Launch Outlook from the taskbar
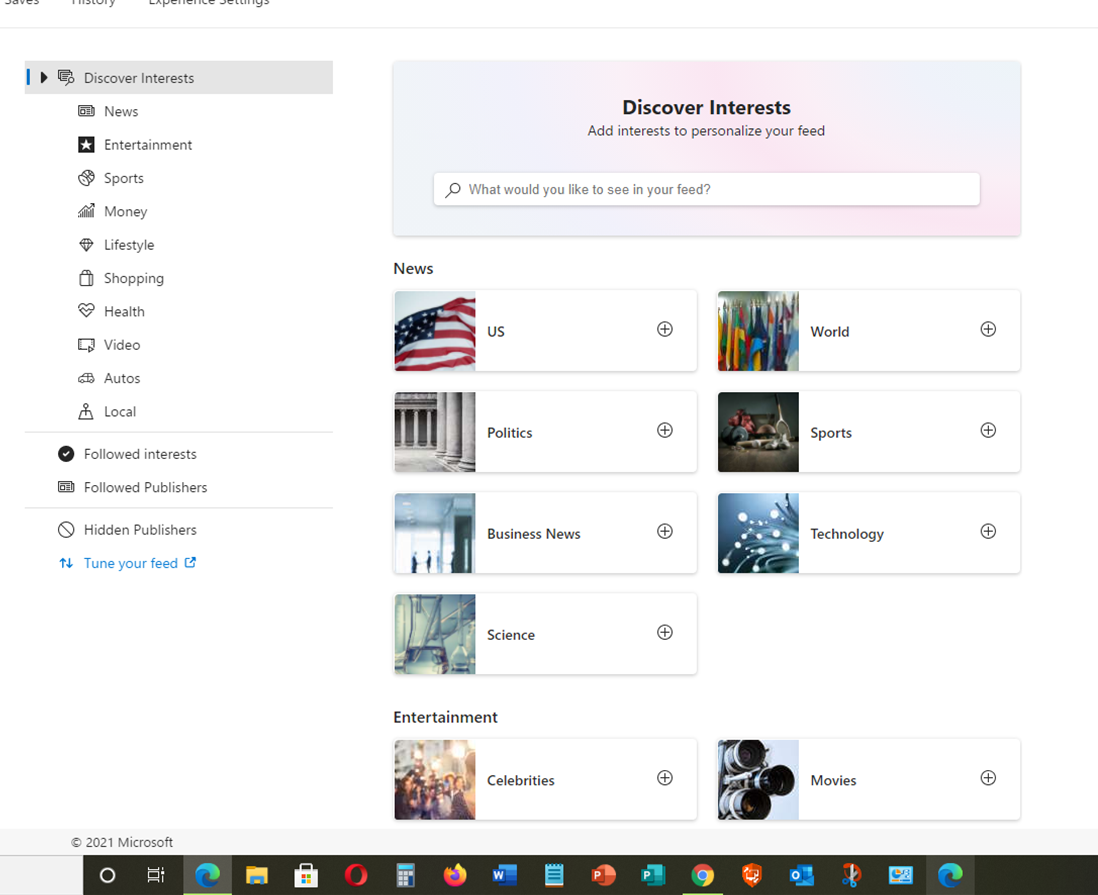The width and height of the screenshot is (1098, 895). point(801,876)
